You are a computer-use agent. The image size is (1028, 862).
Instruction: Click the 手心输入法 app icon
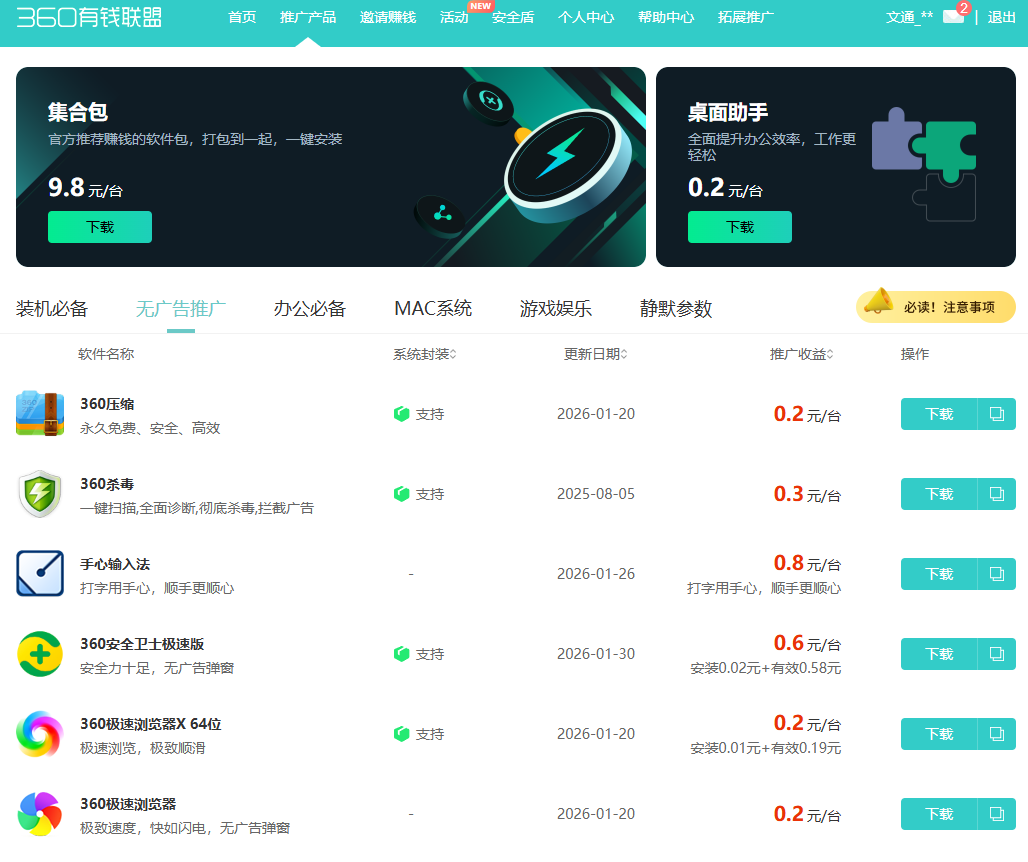click(40, 574)
